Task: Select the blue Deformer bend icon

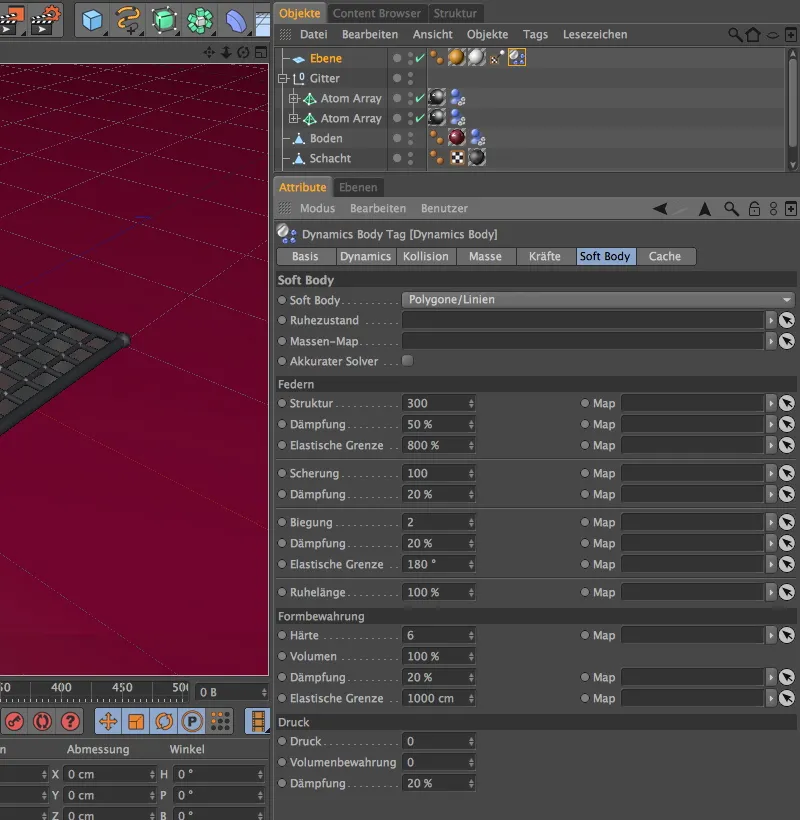Action: tap(236, 21)
